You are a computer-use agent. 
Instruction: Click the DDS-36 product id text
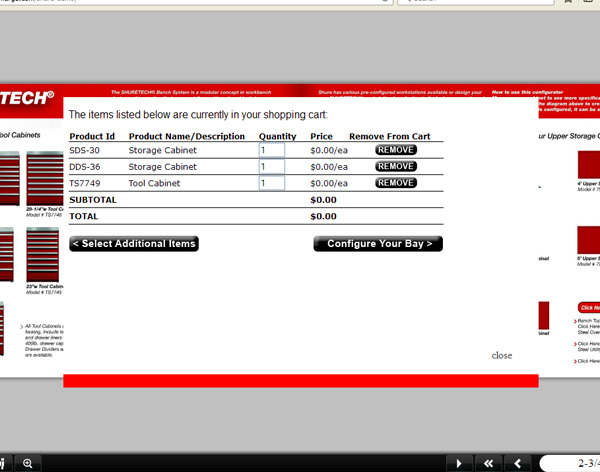point(85,167)
